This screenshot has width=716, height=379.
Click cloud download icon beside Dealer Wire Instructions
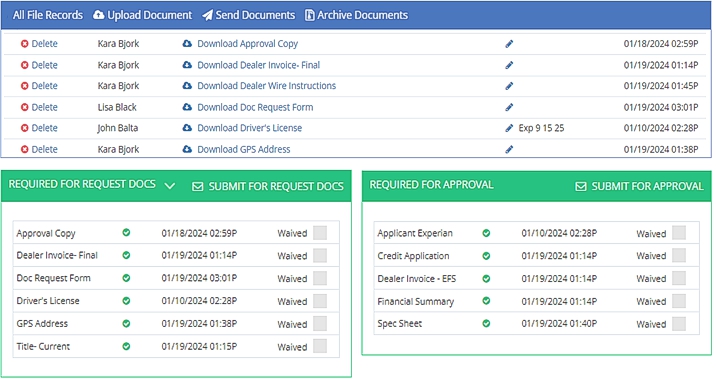click(x=187, y=86)
